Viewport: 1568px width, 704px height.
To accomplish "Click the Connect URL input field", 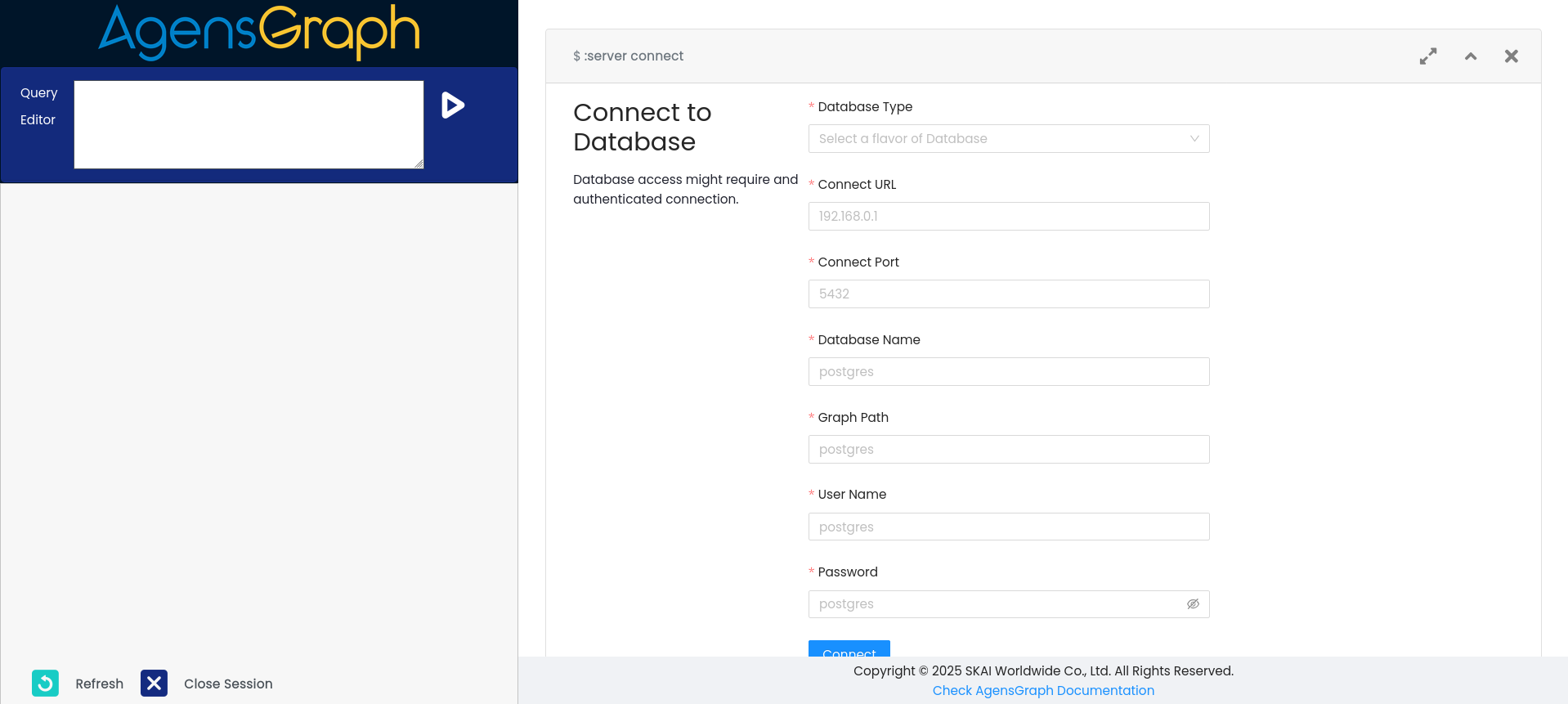I will tap(1009, 217).
